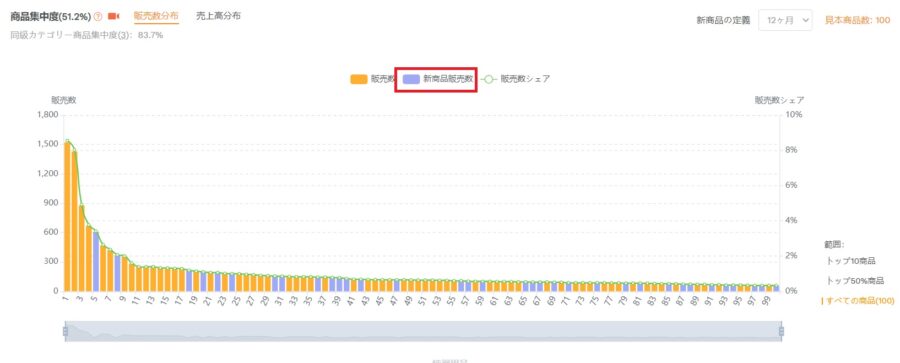The width and height of the screenshot is (900, 363).
Task: Click the question mark help icon
Action: (98, 16)
